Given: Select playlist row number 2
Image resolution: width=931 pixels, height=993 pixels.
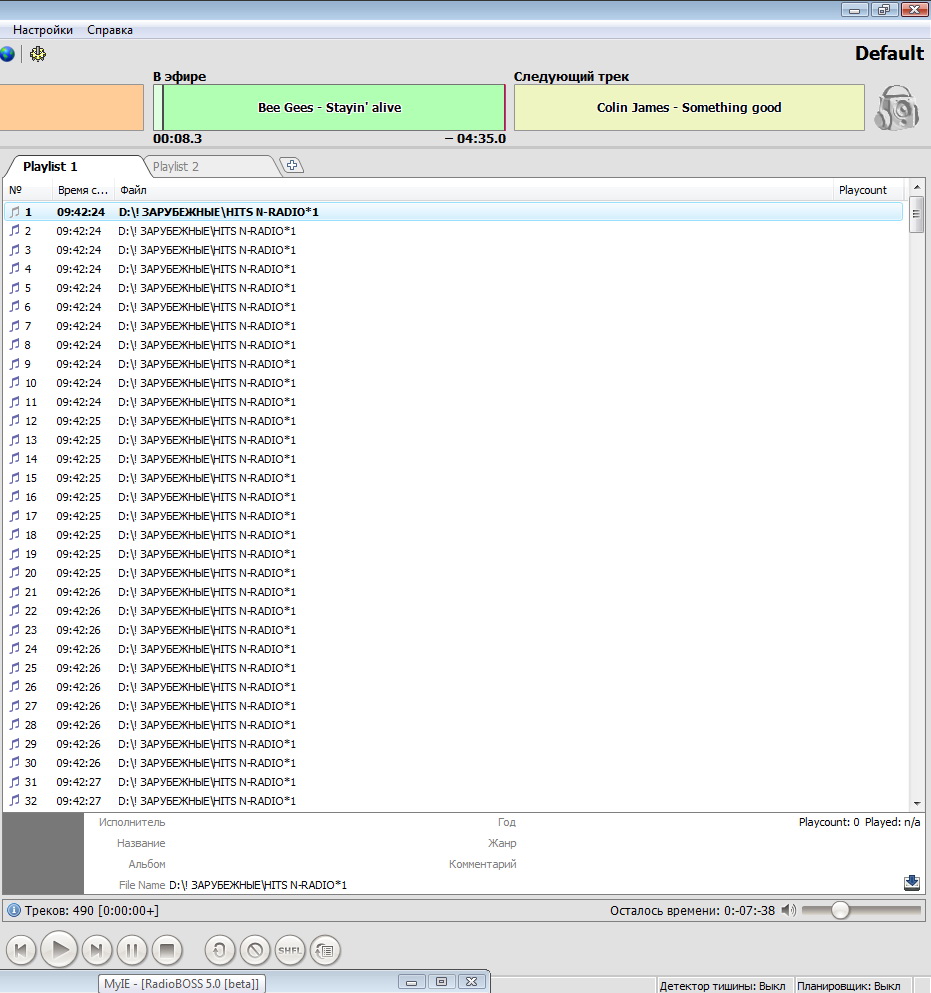Looking at the screenshot, I should click(x=453, y=231).
